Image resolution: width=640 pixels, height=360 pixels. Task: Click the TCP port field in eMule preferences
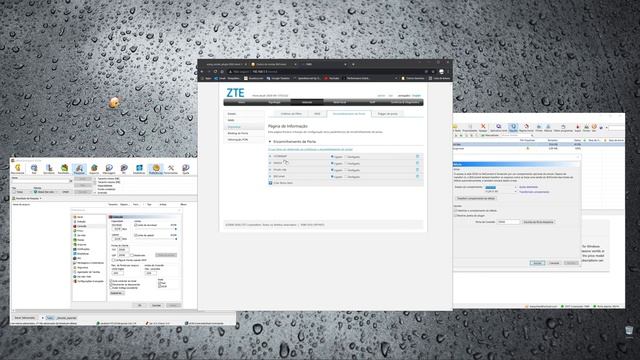click(123, 249)
